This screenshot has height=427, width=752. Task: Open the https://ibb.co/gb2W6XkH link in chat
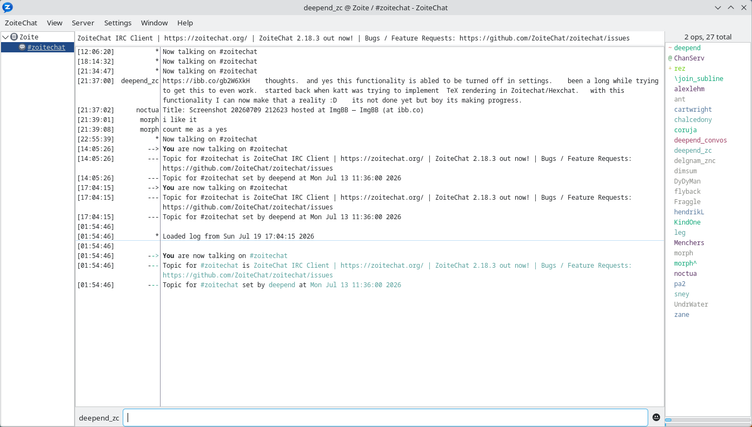click(x=206, y=81)
